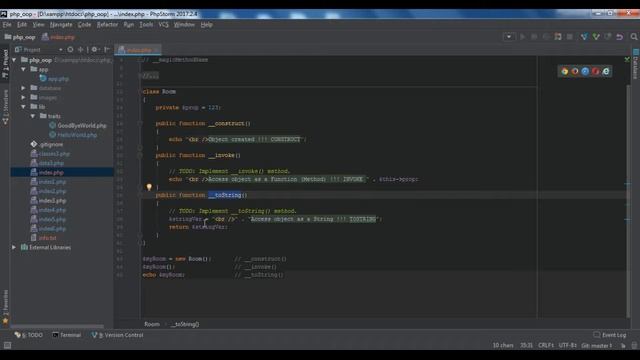This screenshot has height=360, width=640.
Task: Click the VCS Update Project icon
Action: [x=584, y=37]
